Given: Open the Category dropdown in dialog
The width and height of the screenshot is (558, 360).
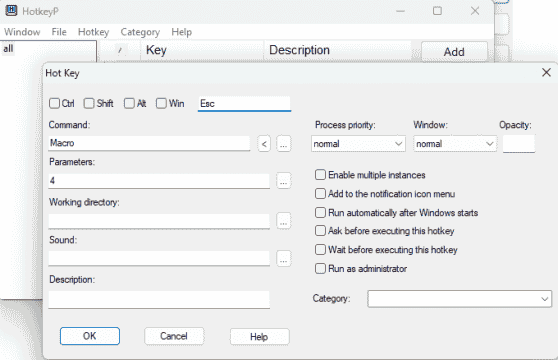Looking at the screenshot, I should pyautogui.click(x=459, y=299).
